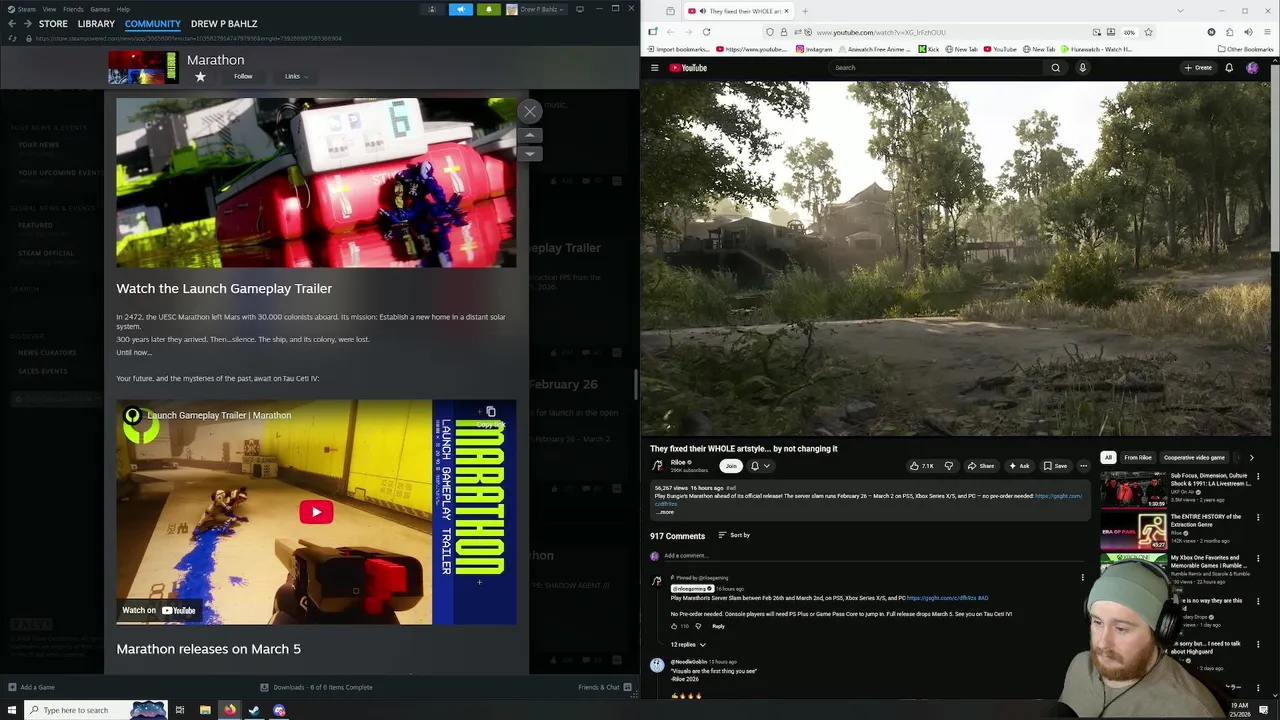Click YouTube search magnifier button
This screenshot has height=720, width=1280.
pos(1055,68)
